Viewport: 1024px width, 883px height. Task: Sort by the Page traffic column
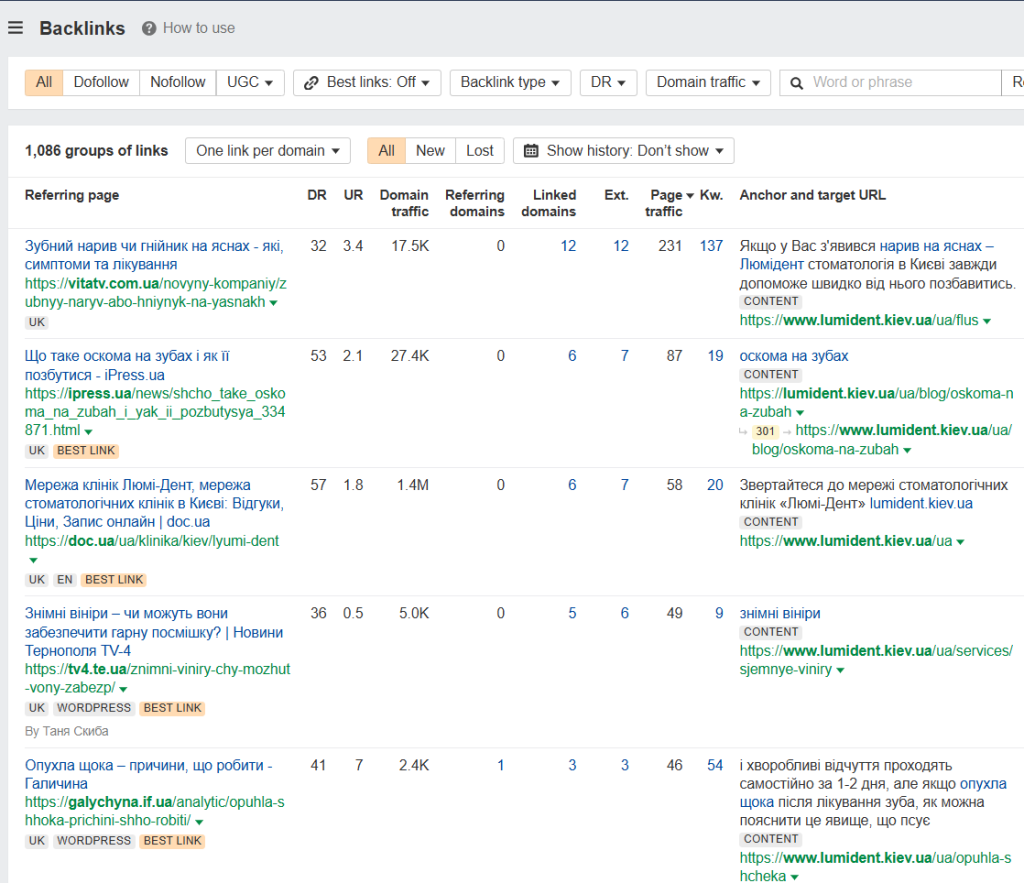667,203
